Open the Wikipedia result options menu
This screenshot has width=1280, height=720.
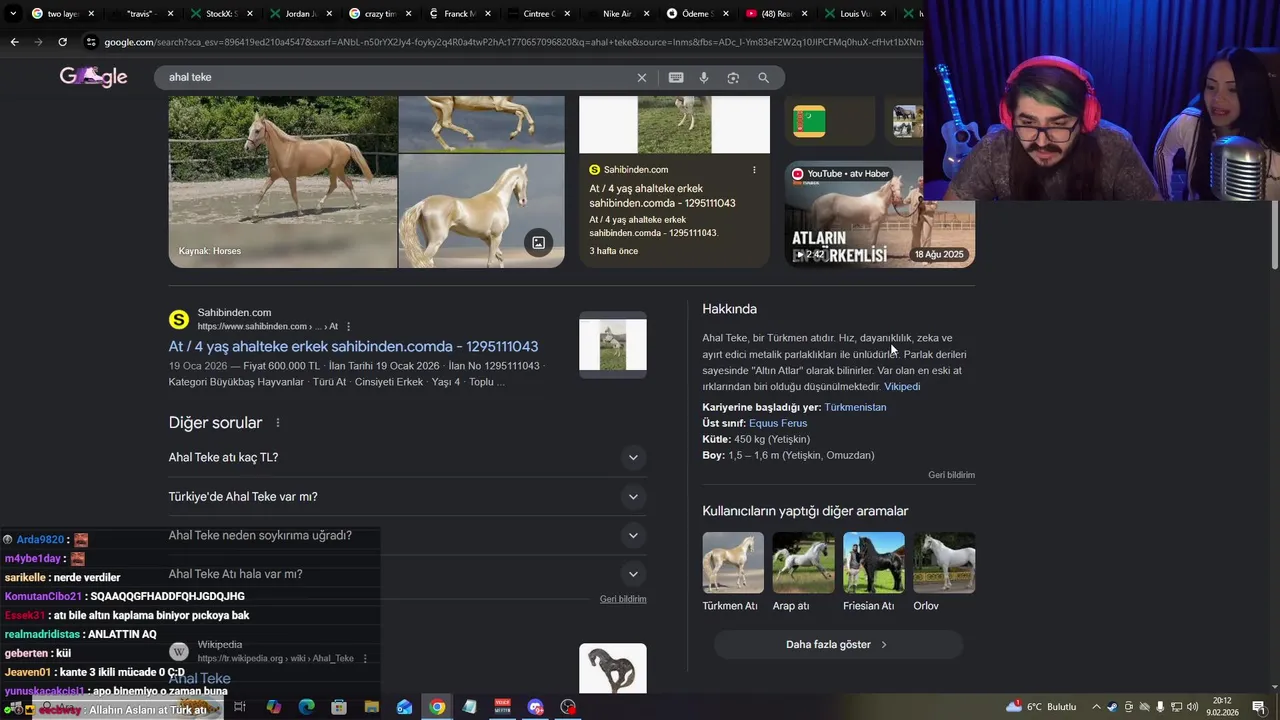point(365,659)
